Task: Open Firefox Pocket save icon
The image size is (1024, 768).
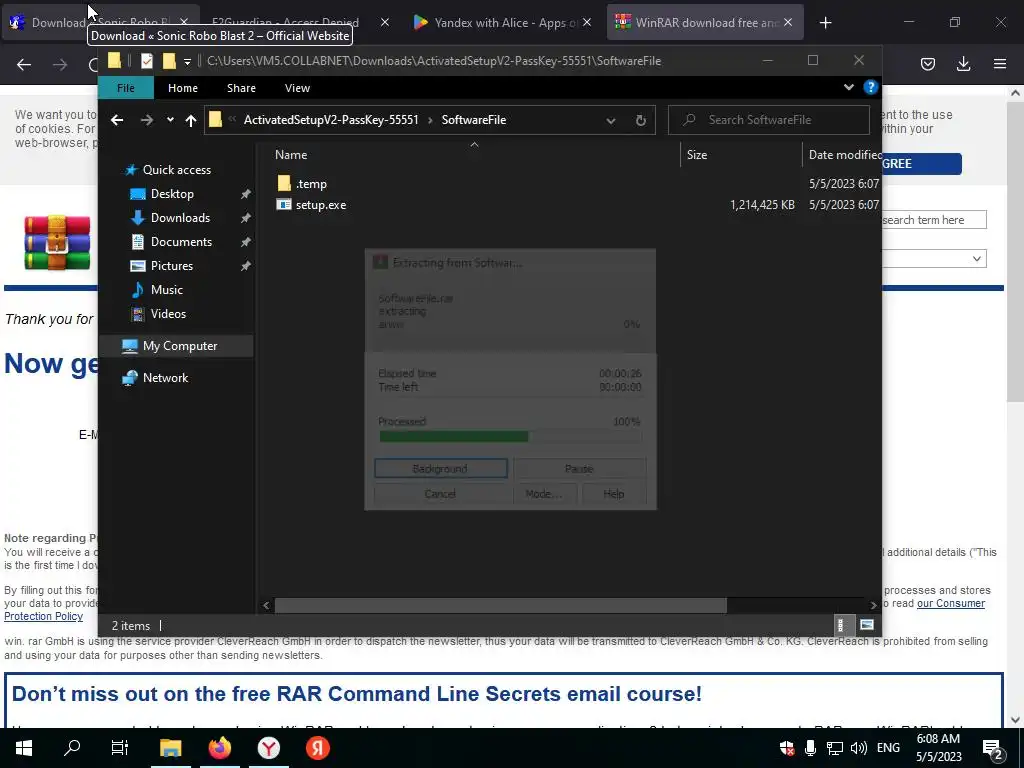Action: [928, 64]
